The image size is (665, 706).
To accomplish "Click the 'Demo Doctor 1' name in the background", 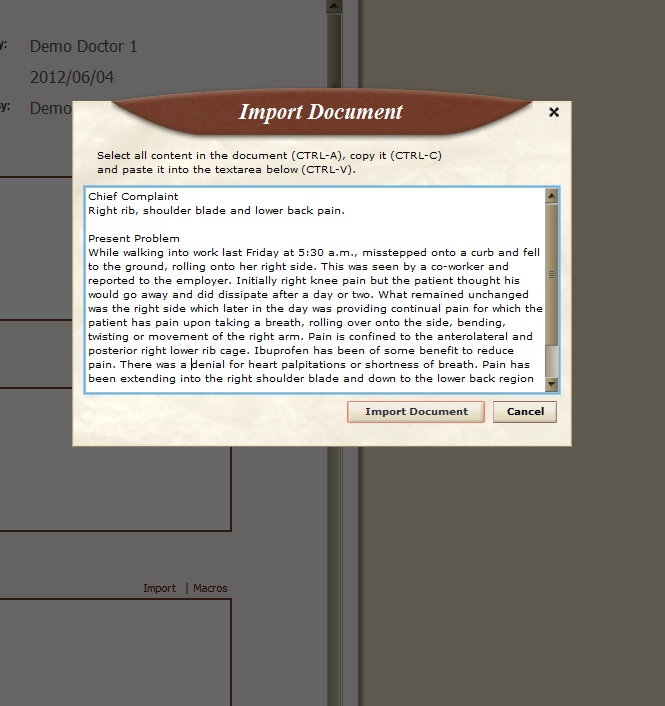I will [x=84, y=46].
